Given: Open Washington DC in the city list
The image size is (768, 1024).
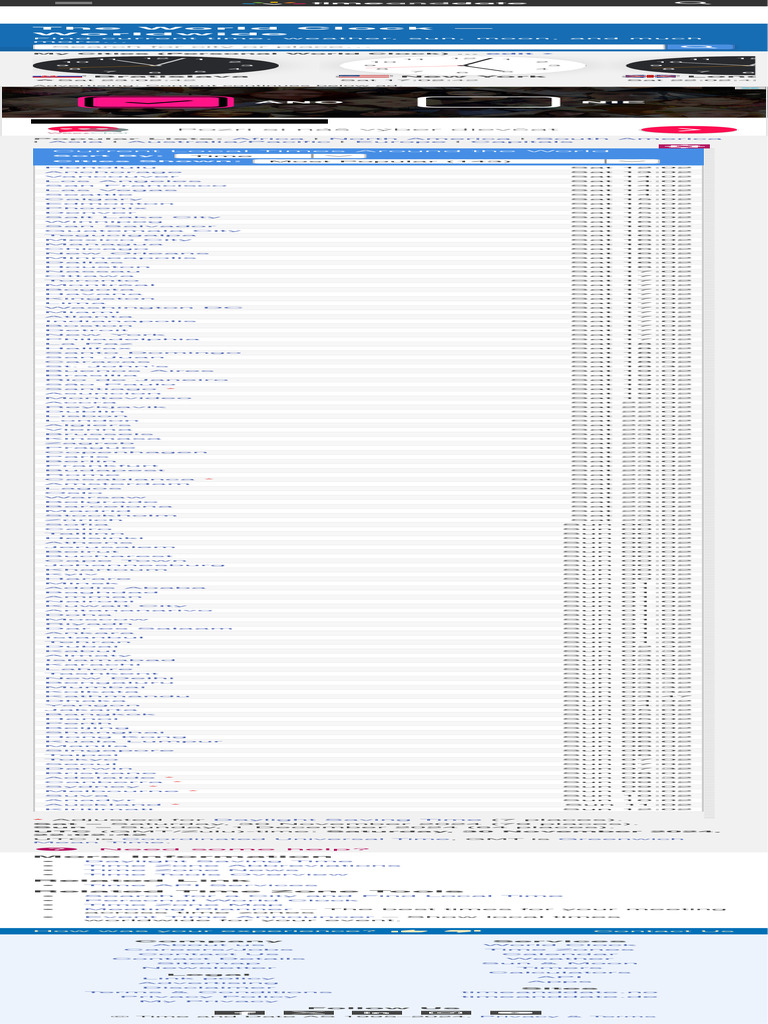Looking at the screenshot, I should coord(144,307).
